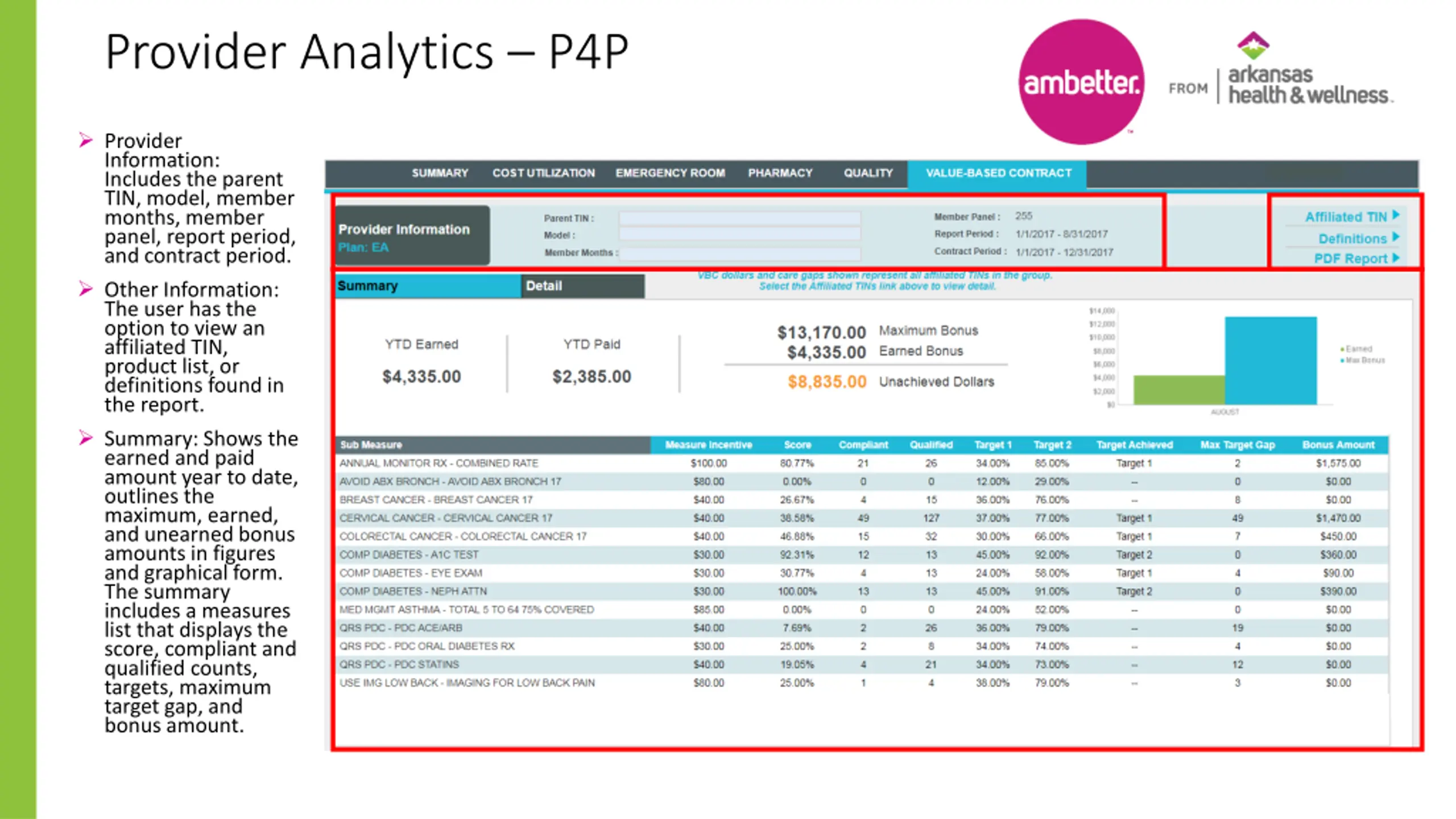Viewport: 1456px width, 819px height.
Task: Click the Compliant column header
Action: 863,445
